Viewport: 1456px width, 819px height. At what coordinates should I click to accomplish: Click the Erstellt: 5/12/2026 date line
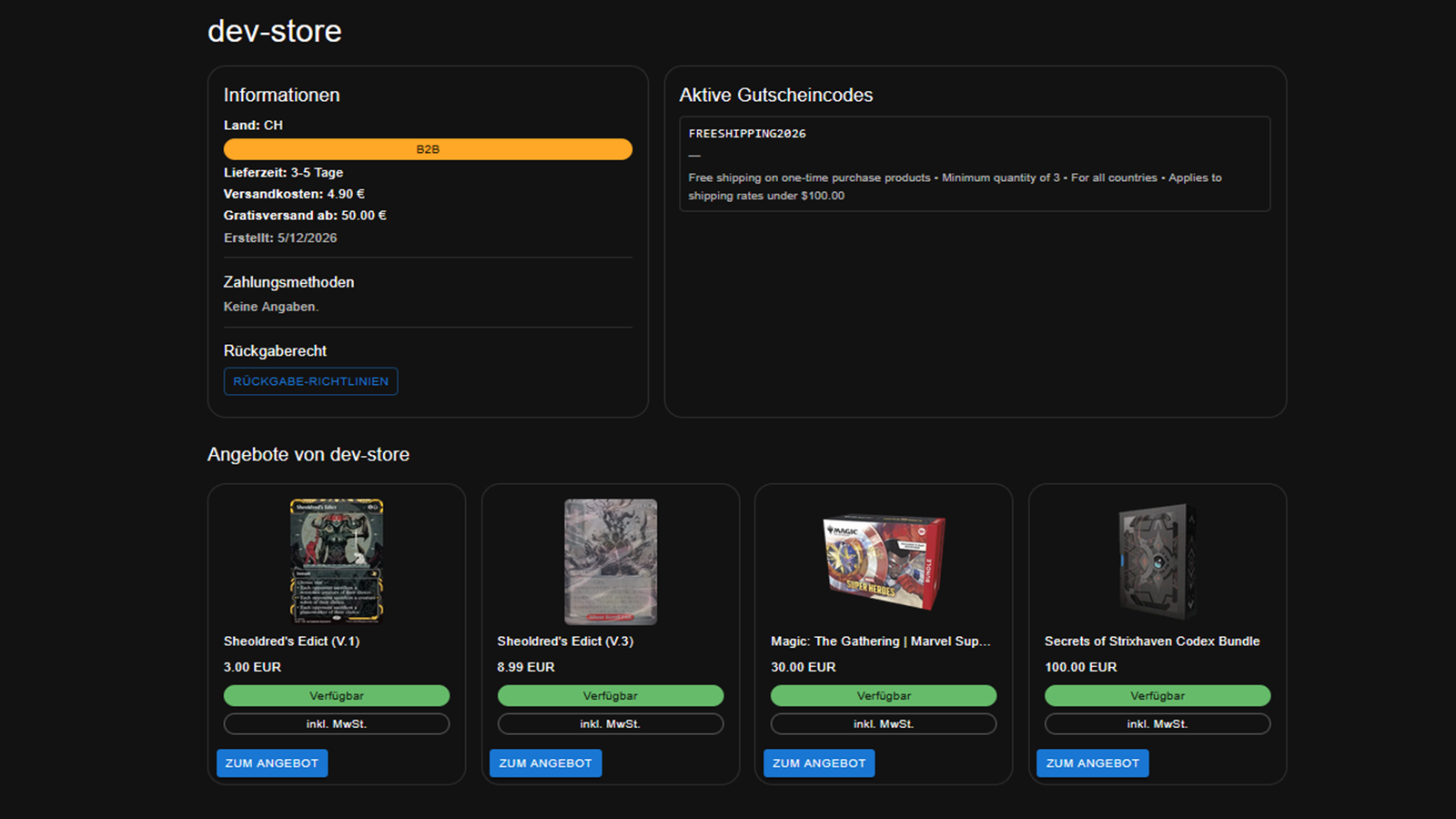(280, 238)
